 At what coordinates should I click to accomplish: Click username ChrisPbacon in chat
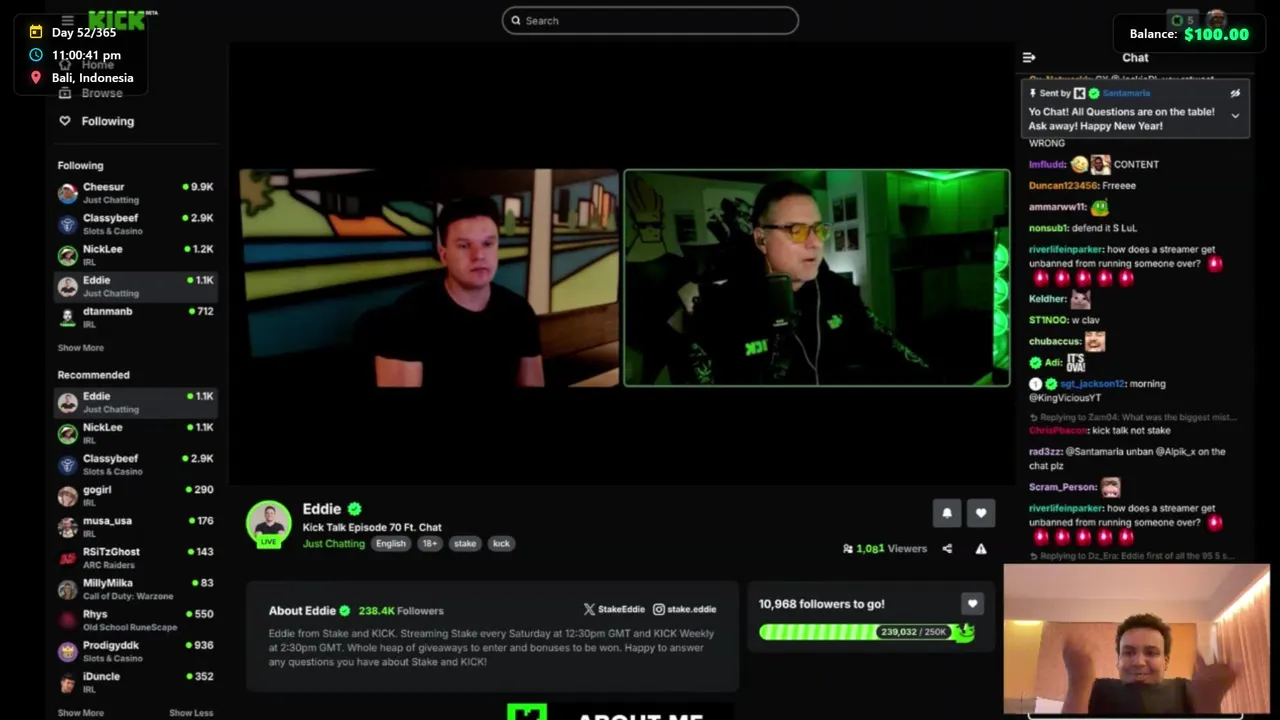point(1058,431)
